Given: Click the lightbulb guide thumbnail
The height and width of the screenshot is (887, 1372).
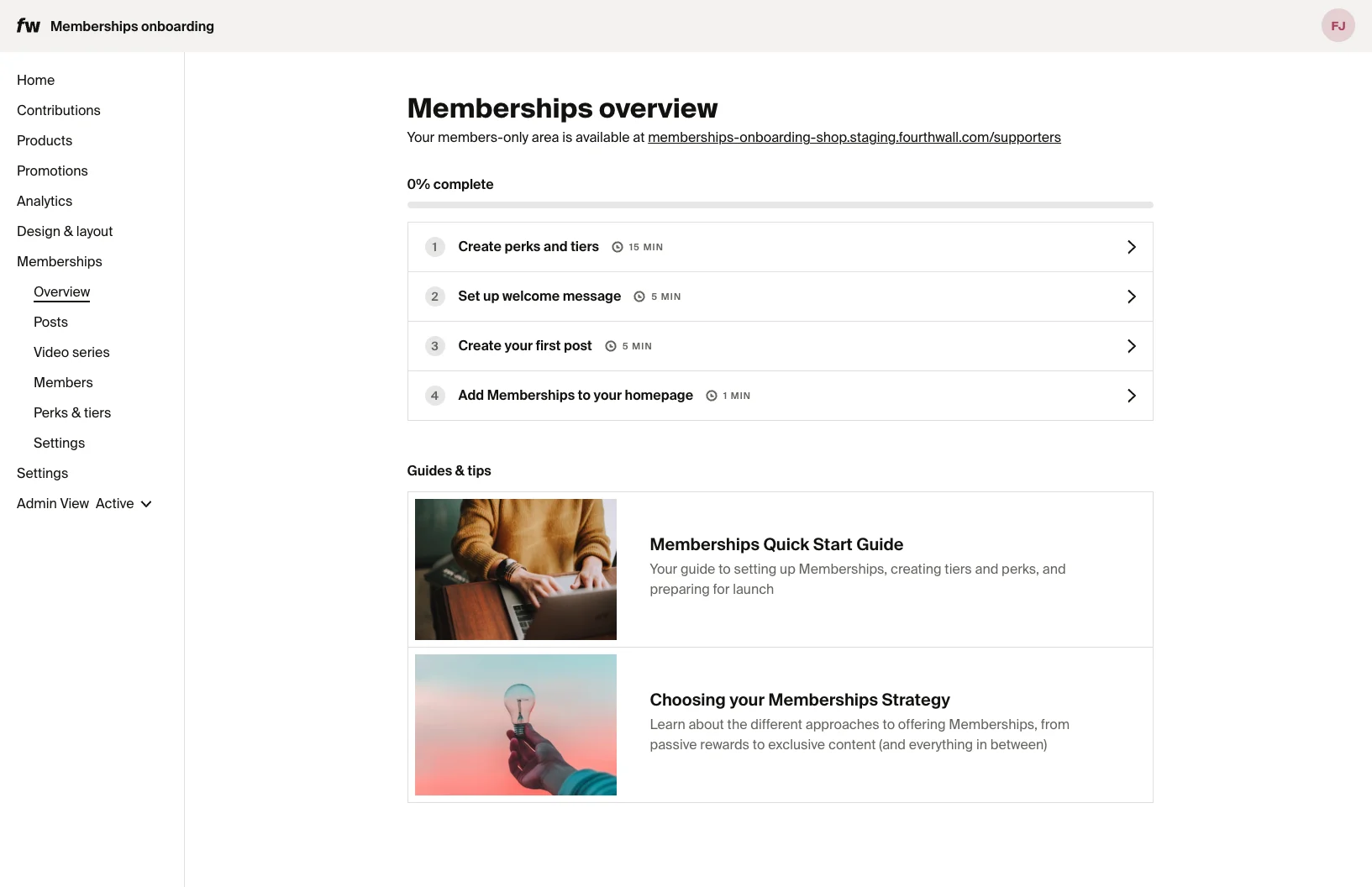Looking at the screenshot, I should [x=515, y=725].
